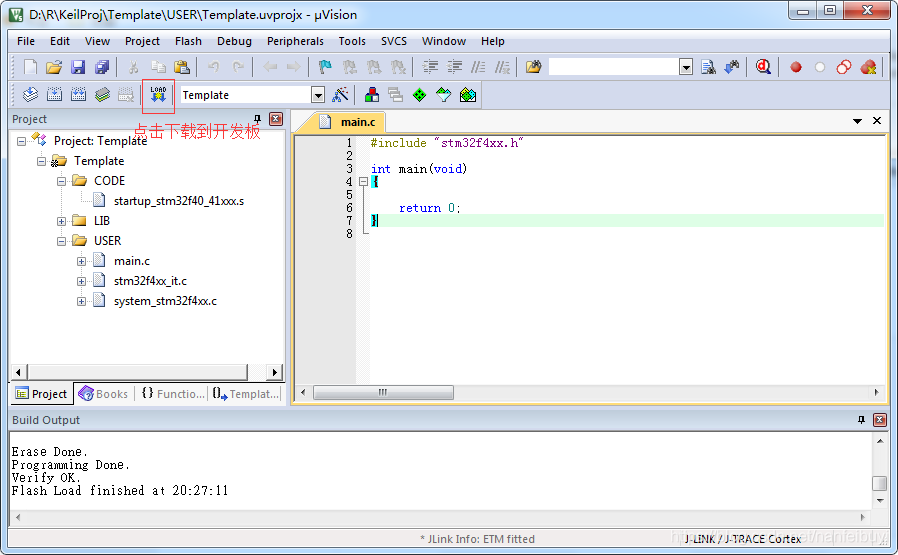Open a file with the folder icon
The height and width of the screenshot is (555, 898).
coord(54,67)
